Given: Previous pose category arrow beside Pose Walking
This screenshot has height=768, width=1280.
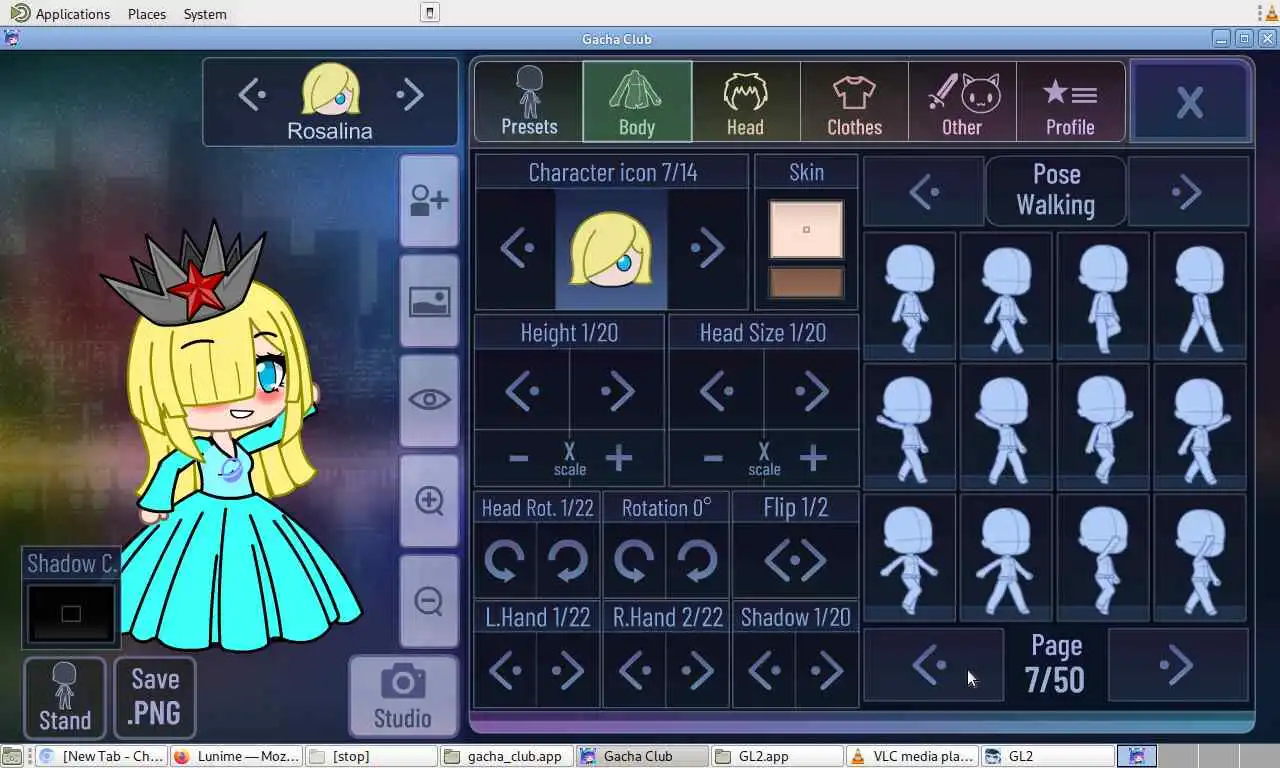Looking at the screenshot, I should pos(924,191).
